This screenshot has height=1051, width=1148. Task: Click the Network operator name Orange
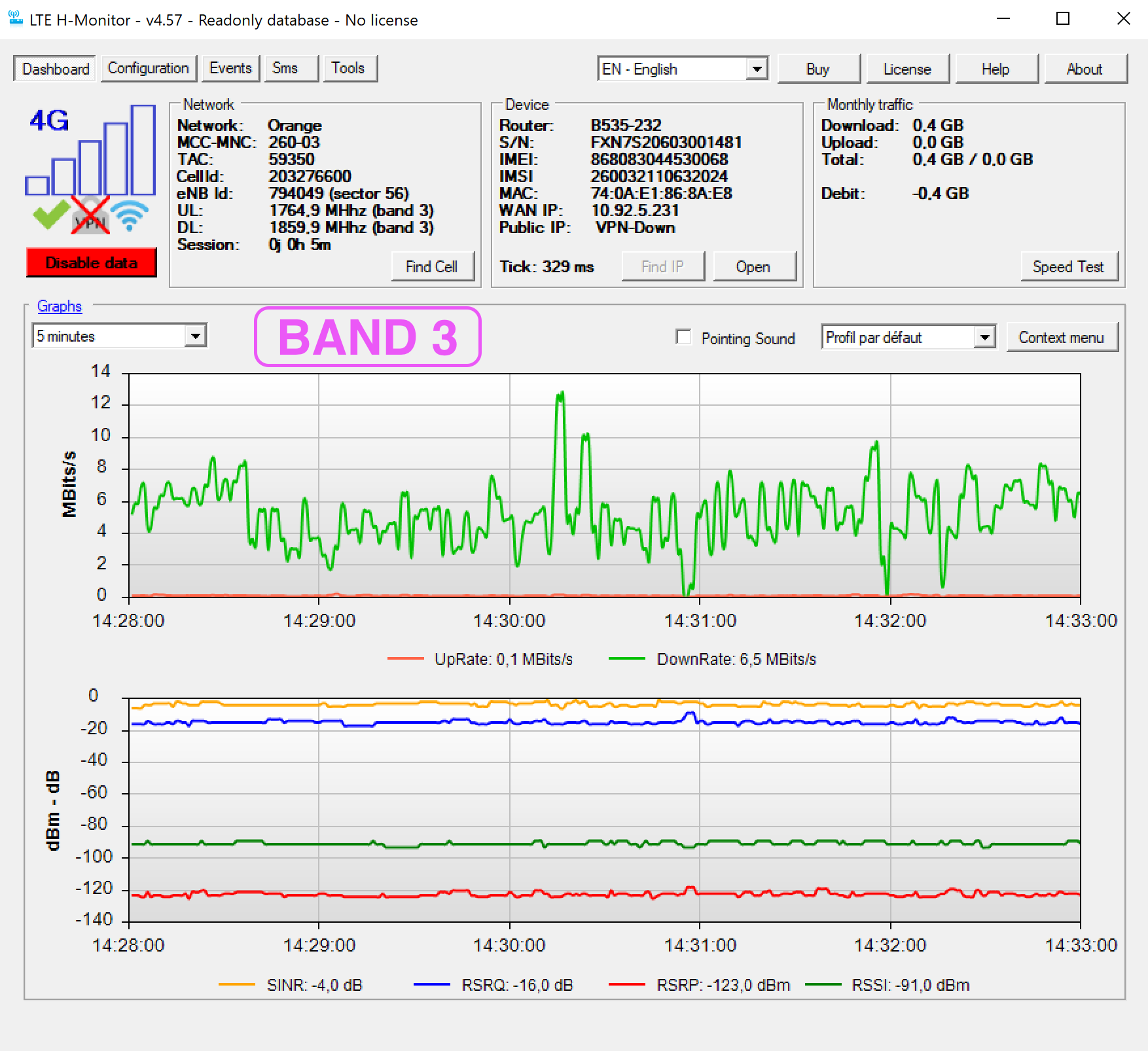(x=295, y=125)
